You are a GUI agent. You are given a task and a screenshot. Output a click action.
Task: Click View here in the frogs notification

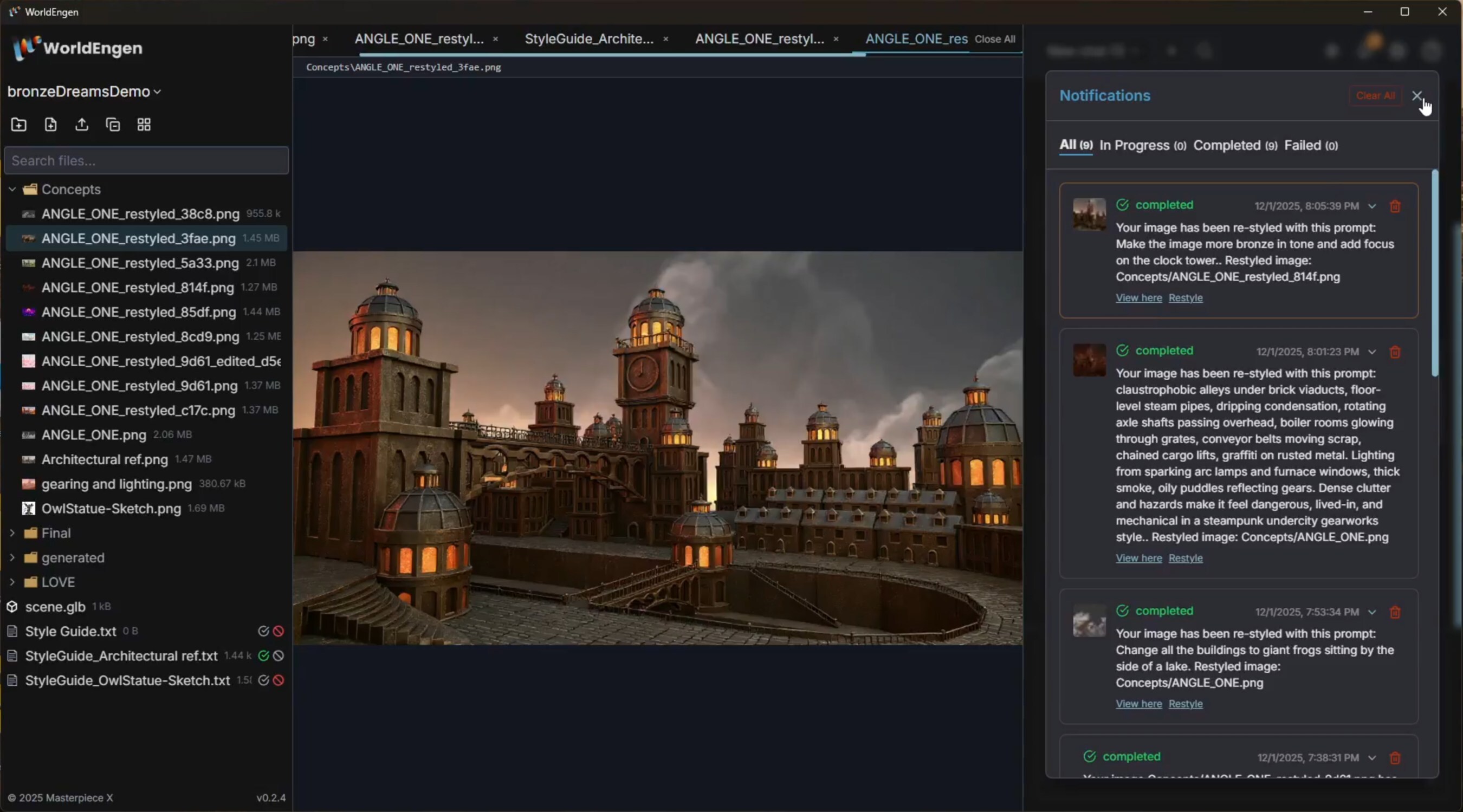[x=1138, y=704]
